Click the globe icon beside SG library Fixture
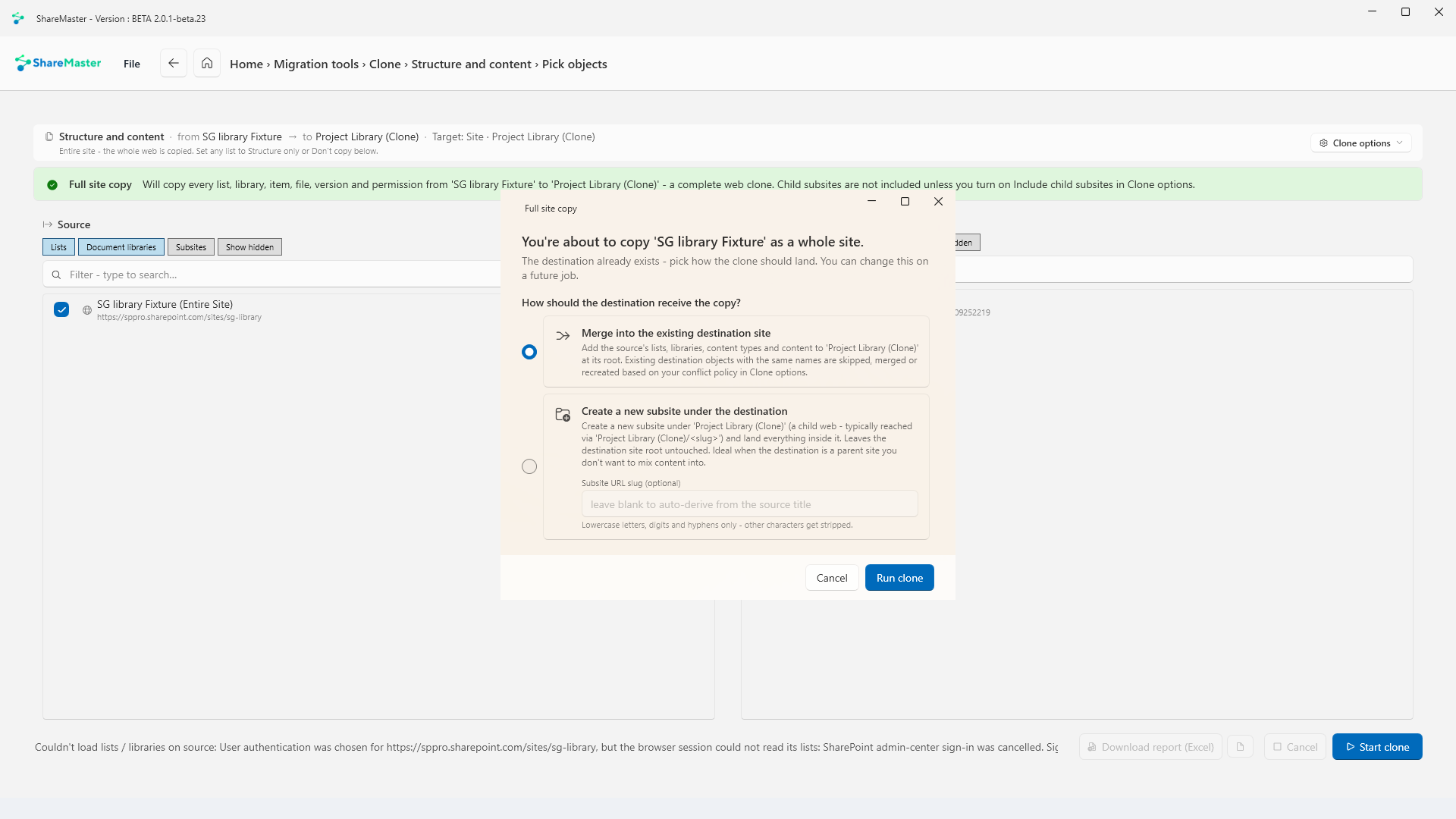This screenshot has width=1456, height=819. 87,310
